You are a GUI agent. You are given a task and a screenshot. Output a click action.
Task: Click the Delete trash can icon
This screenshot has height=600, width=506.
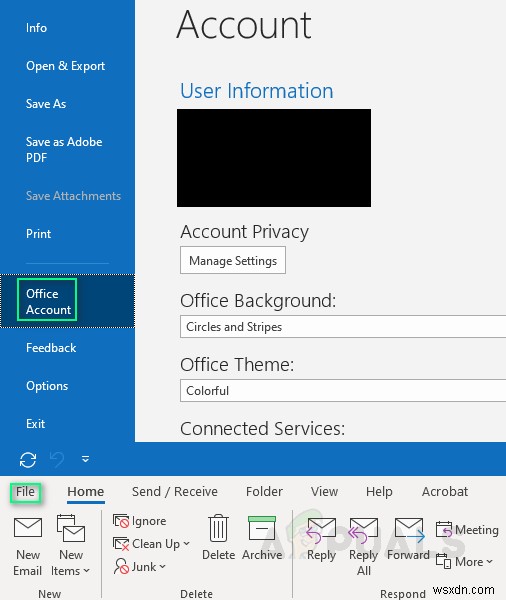point(219,528)
